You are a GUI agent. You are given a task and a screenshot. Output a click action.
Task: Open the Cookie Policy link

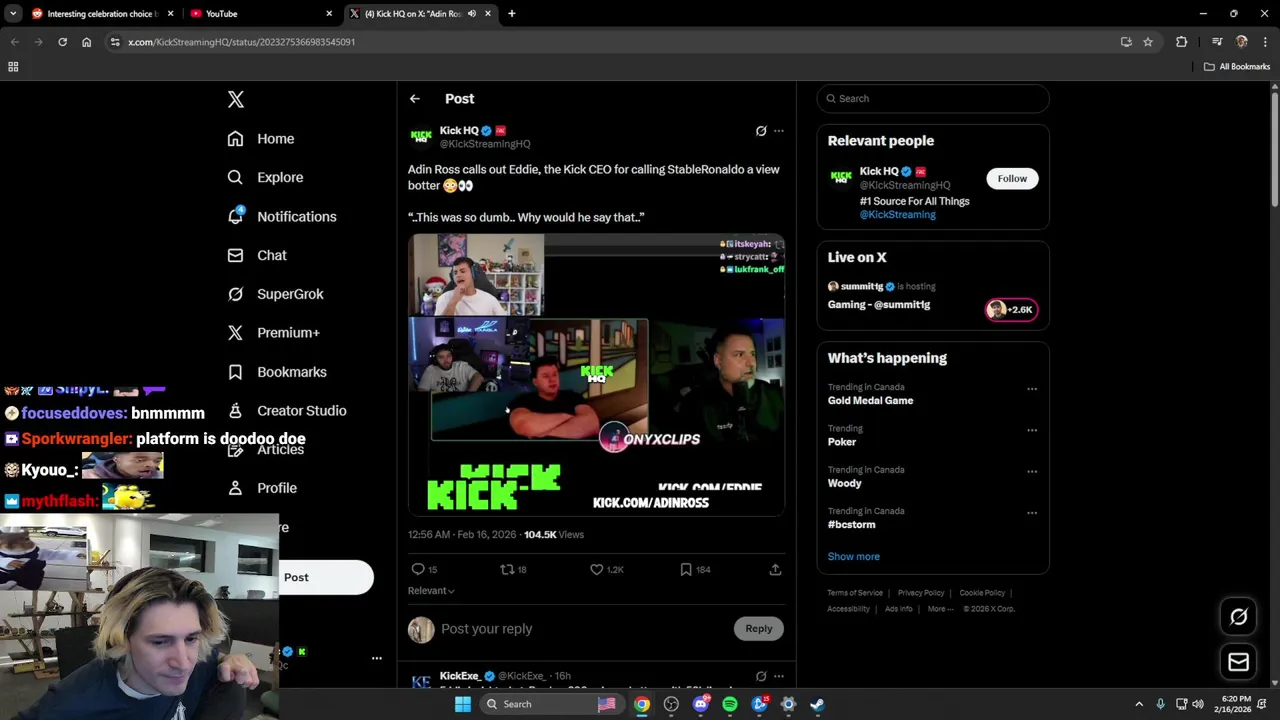982,593
